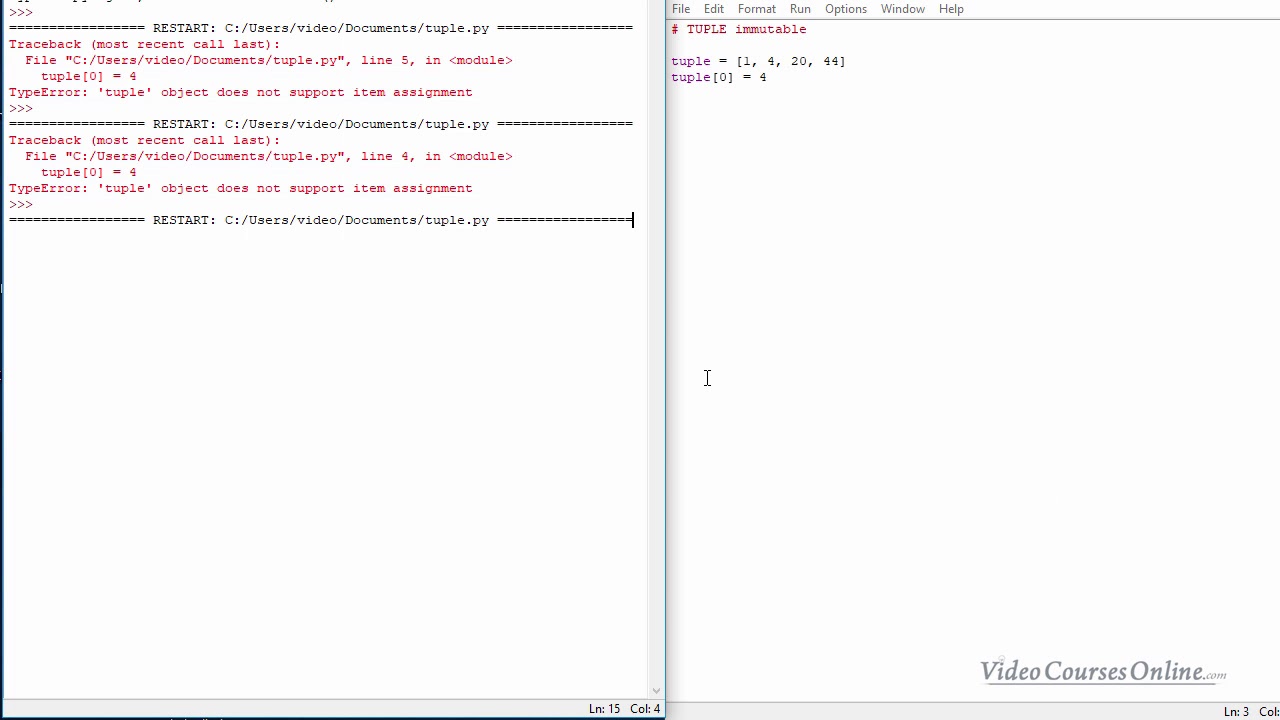Open the Format menu

click(x=757, y=9)
